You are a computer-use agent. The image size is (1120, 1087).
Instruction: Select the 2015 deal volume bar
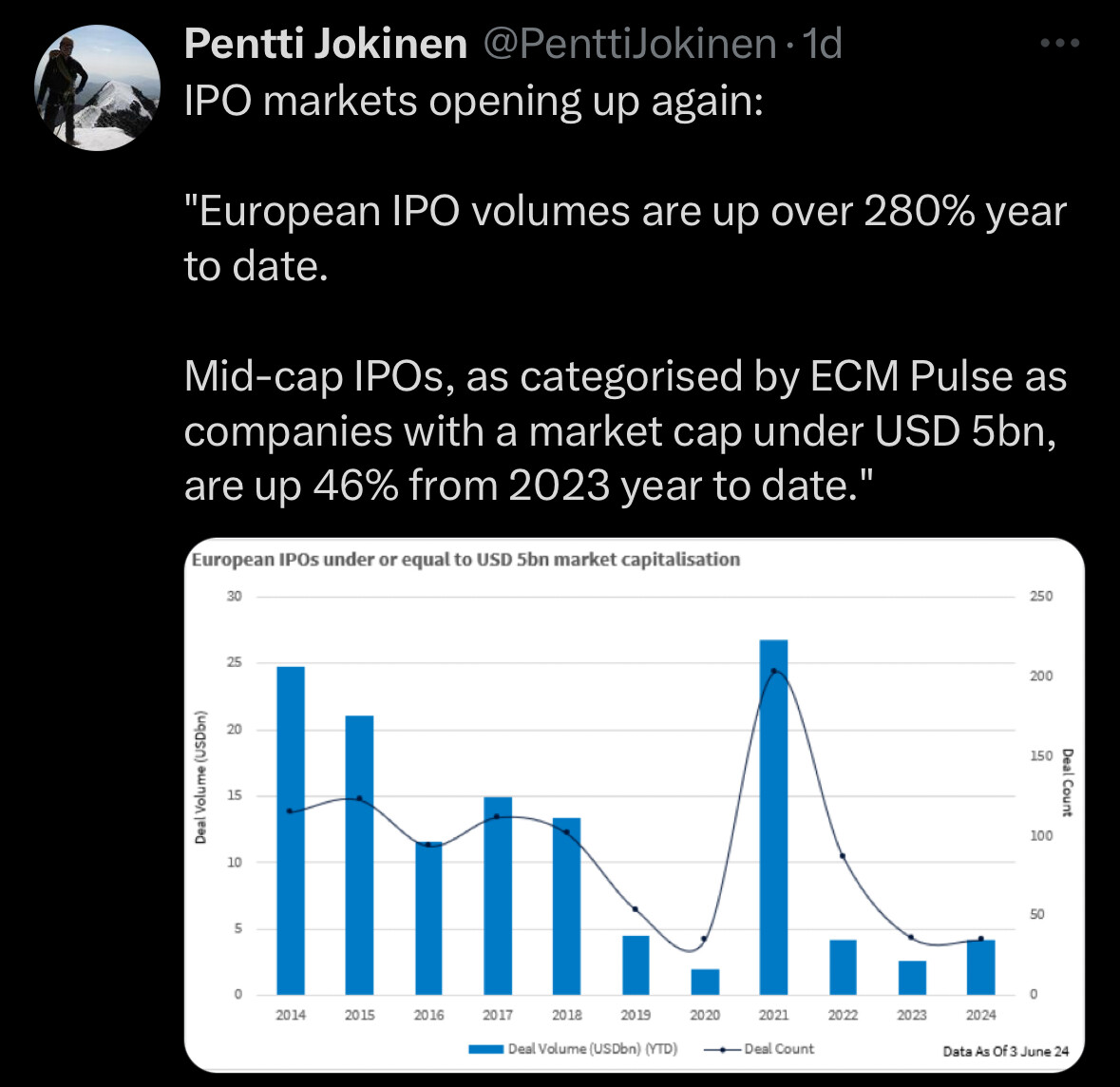click(359, 855)
